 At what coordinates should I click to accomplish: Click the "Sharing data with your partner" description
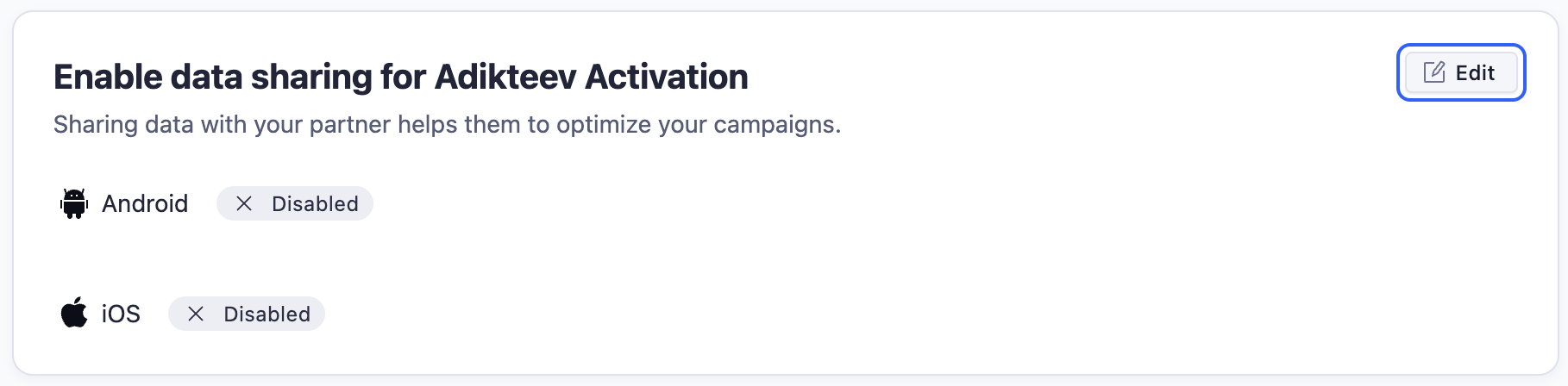click(x=447, y=125)
